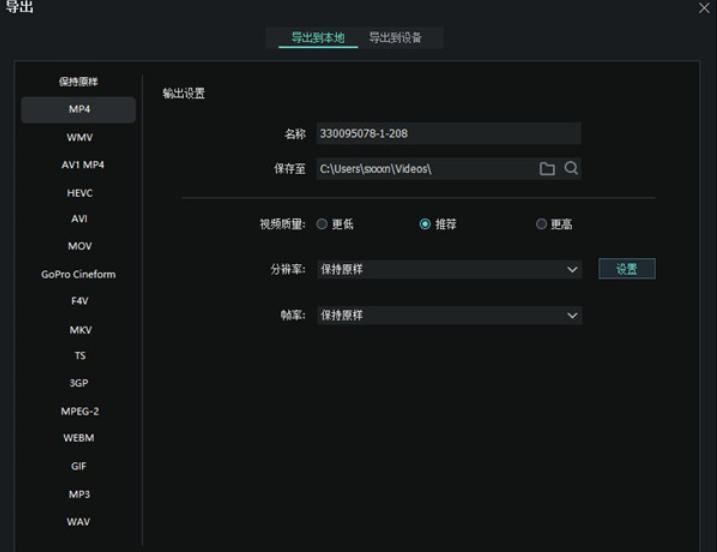The height and width of the screenshot is (552, 717).
Task: Select the GoPro Cineform format
Action: click(78, 274)
